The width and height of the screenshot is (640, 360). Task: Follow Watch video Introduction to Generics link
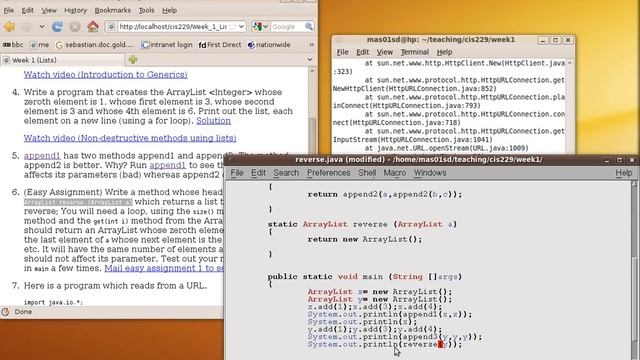point(105,75)
